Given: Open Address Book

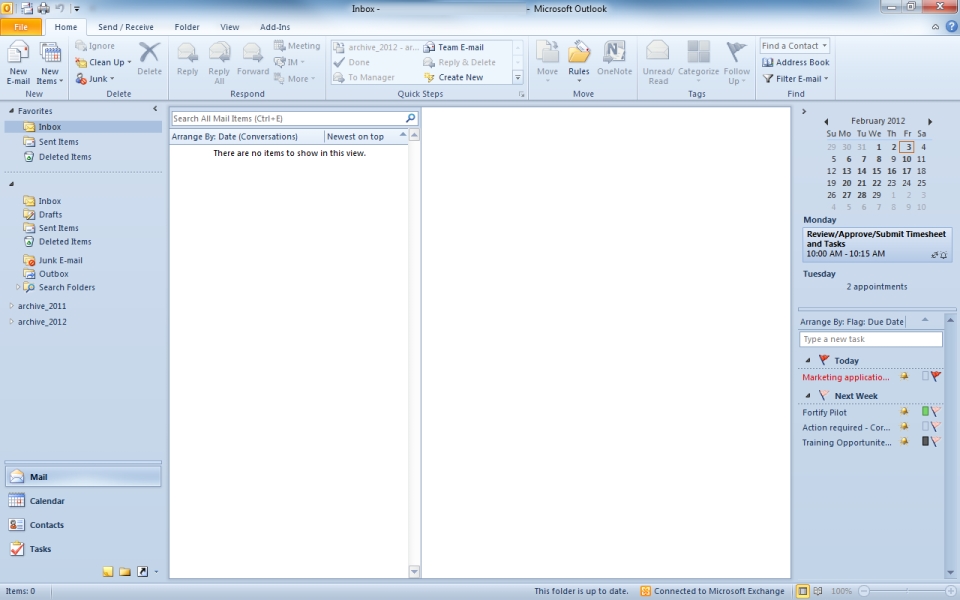Looking at the screenshot, I should (x=795, y=62).
